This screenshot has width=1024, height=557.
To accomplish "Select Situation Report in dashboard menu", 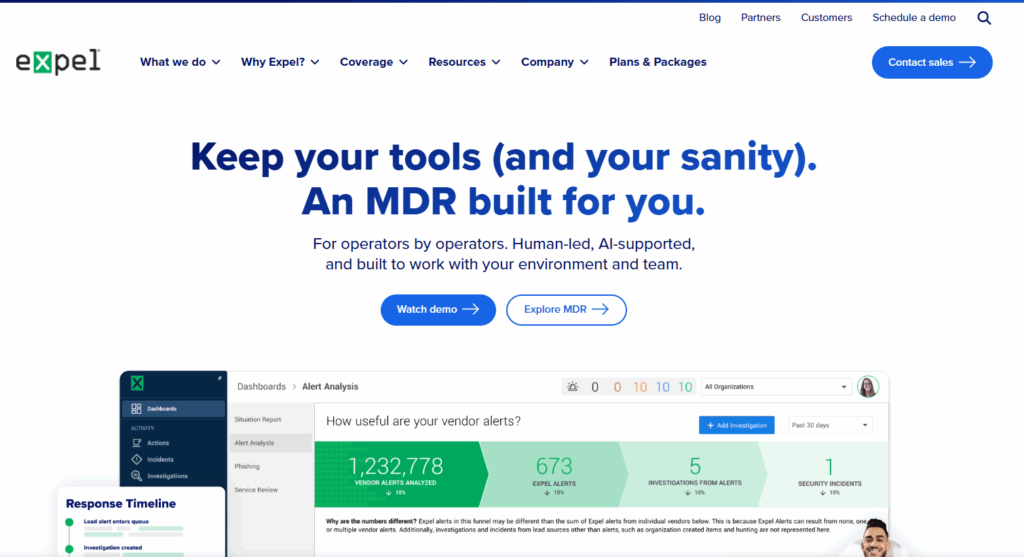I will pyautogui.click(x=258, y=419).
